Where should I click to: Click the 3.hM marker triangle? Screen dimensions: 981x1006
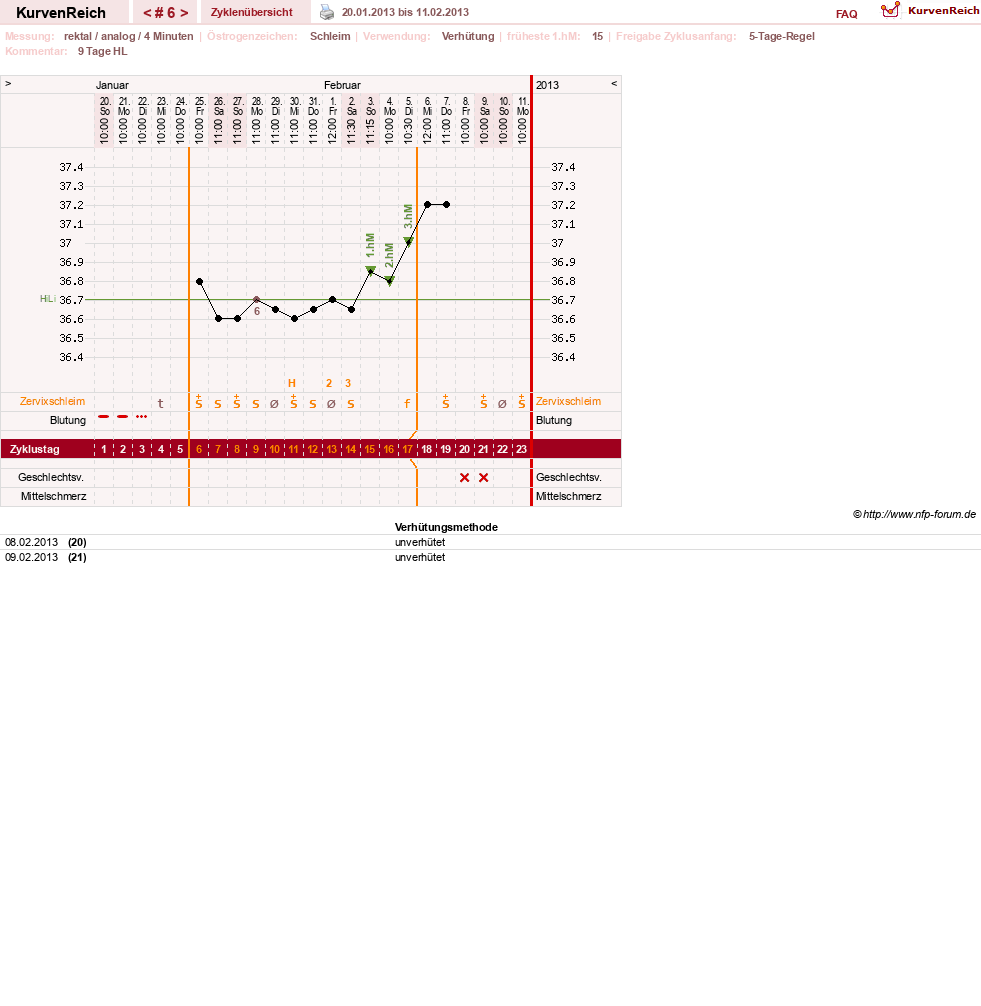point(408,241)
